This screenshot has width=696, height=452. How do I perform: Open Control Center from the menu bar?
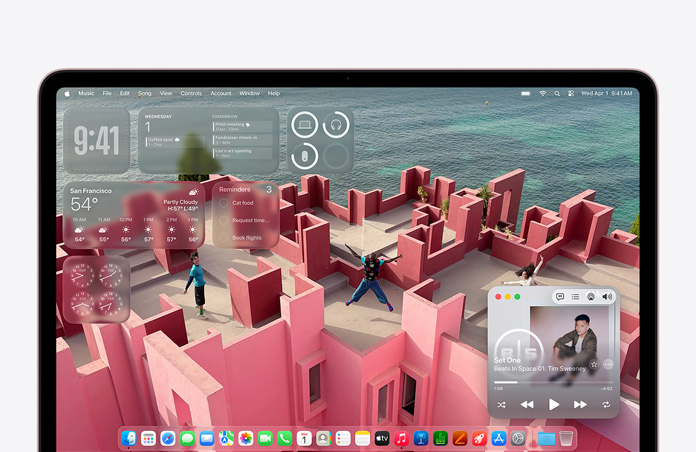pyautogui.click(x=572, y=93)
